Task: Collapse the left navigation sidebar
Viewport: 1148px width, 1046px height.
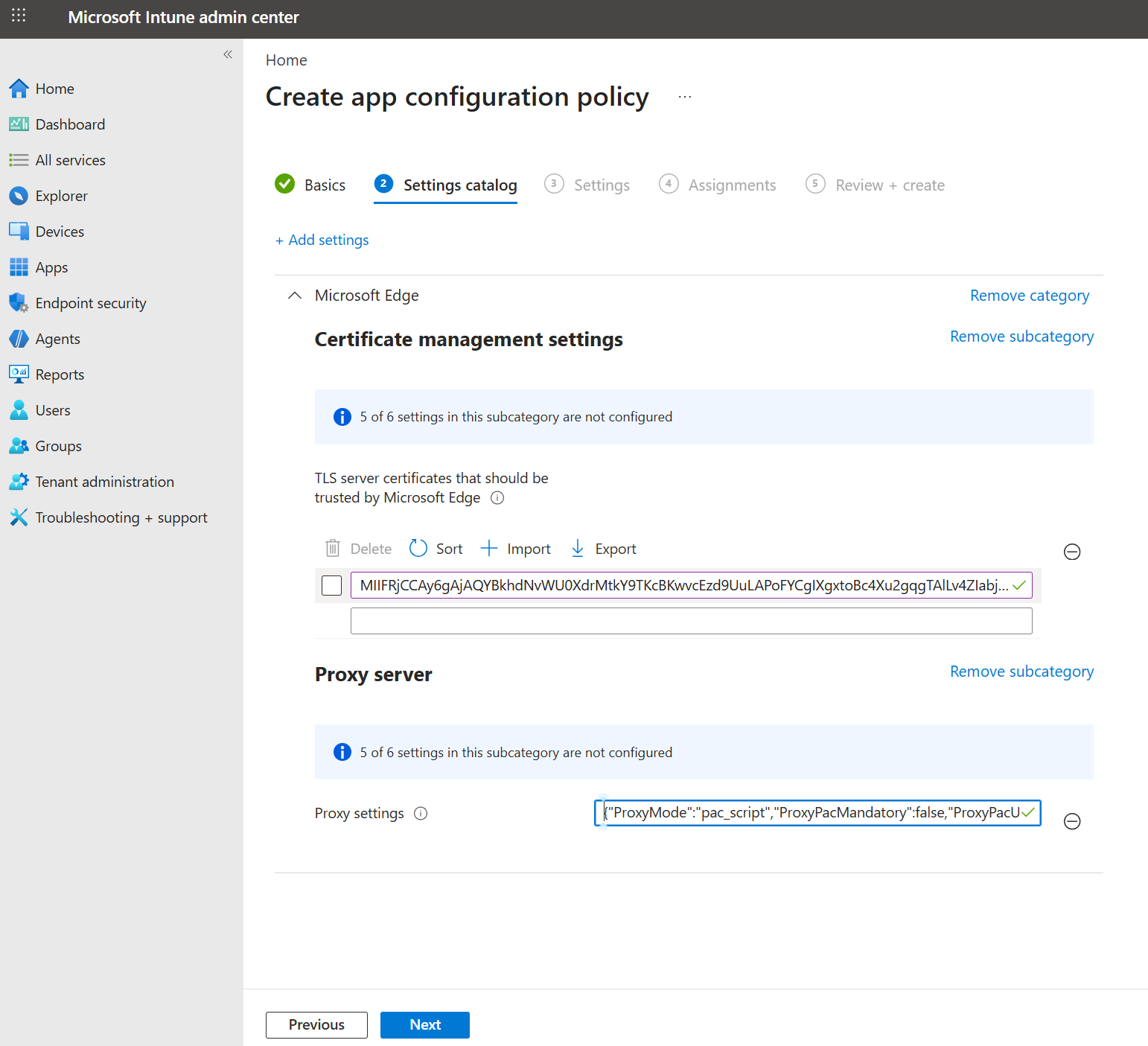Action: [228, 54]
